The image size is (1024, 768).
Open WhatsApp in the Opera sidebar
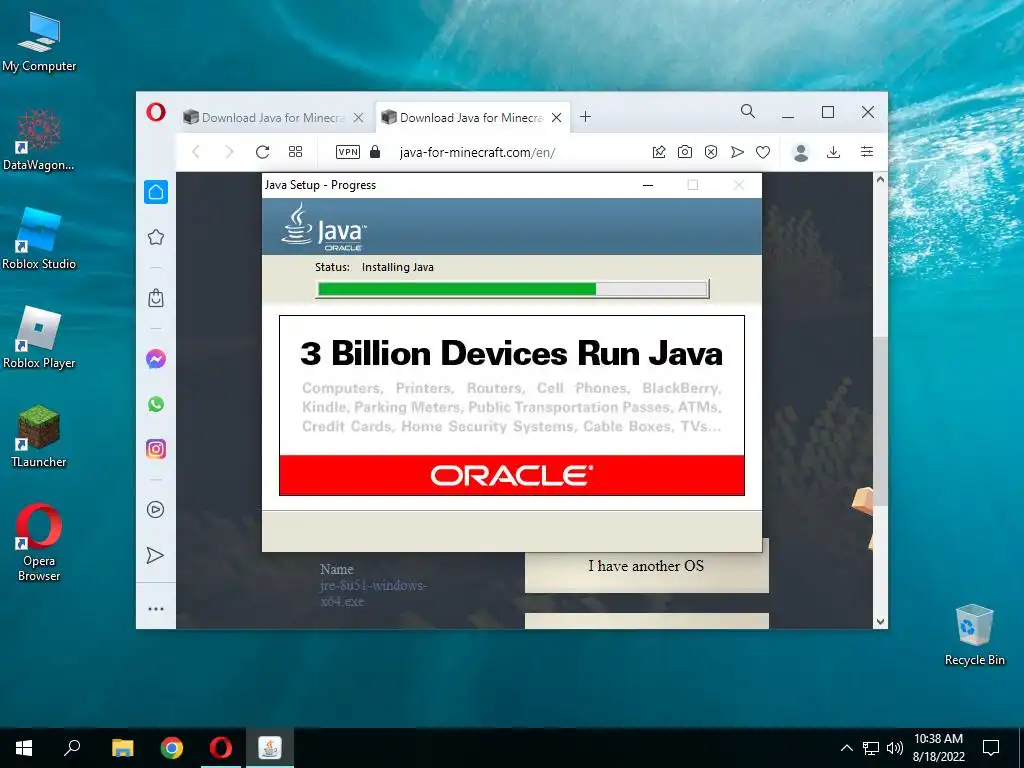click(156, 404)
